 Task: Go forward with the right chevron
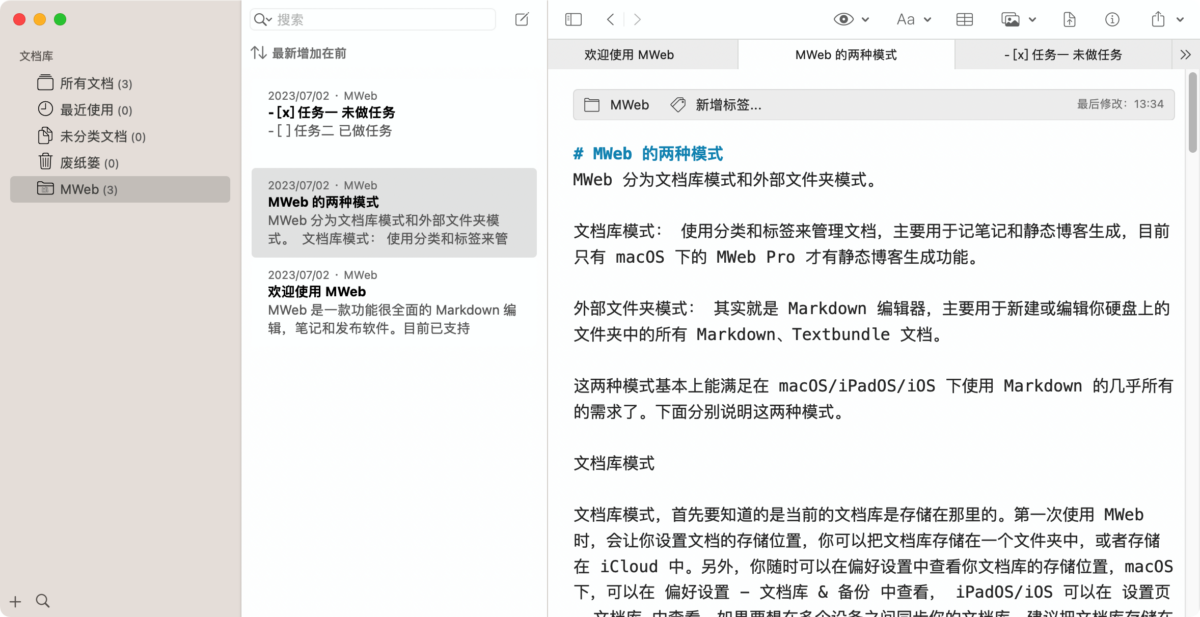[638, 19]
